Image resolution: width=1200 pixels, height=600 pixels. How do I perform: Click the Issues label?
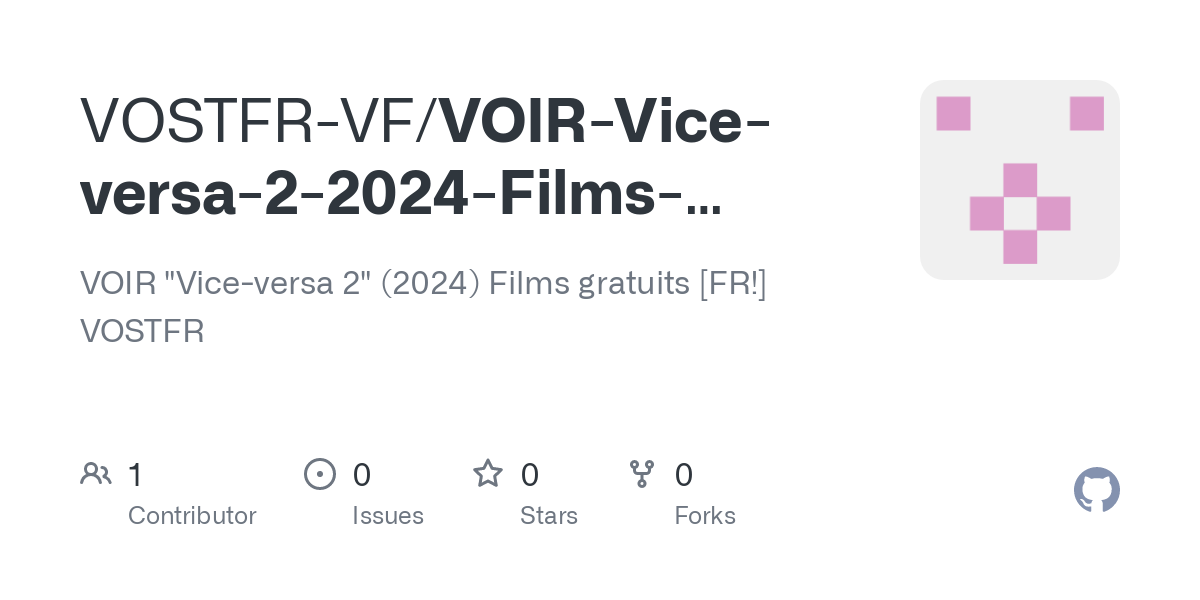pyautogui.click(x=388, y=516)
